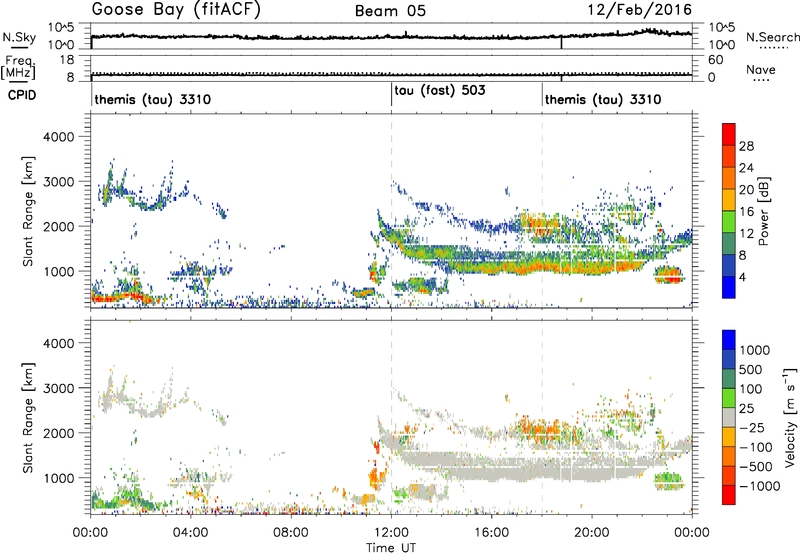This screenshot has width=800, height=554.
Task: Click the '08:00' time axis tick label
Action: [x=291, y=533]
